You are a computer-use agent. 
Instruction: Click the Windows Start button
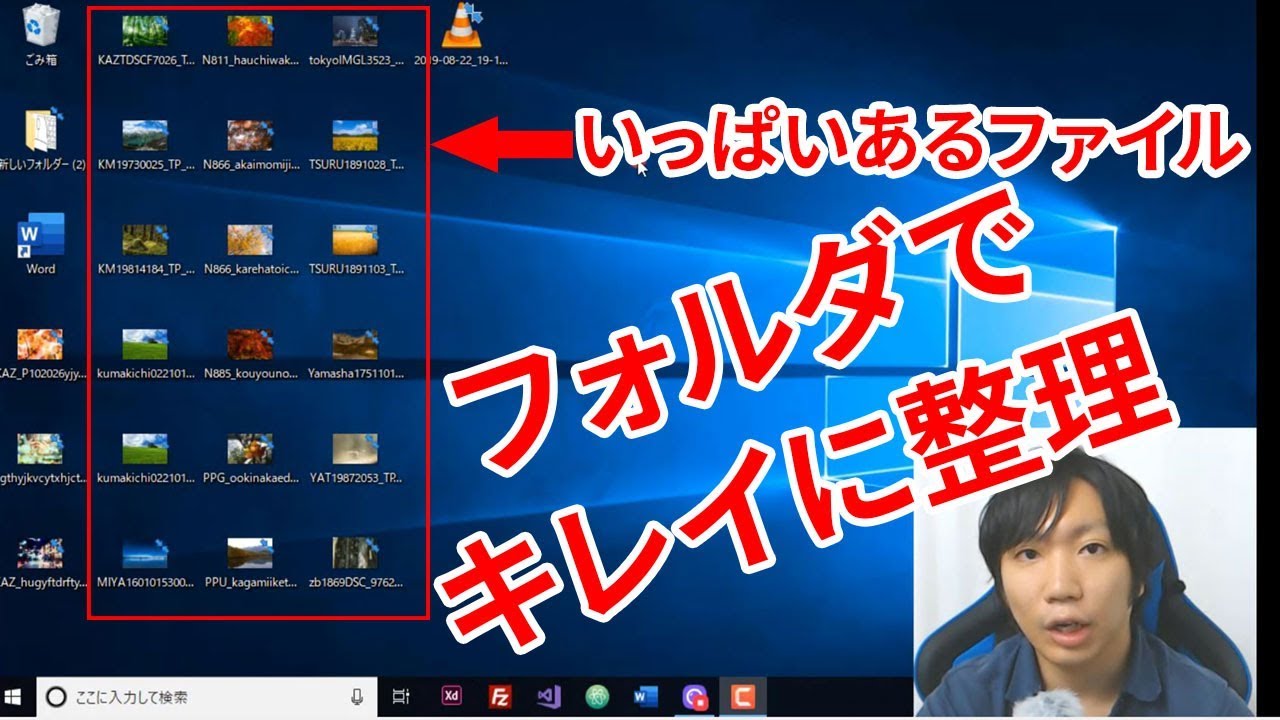click(x=15, y=697)
